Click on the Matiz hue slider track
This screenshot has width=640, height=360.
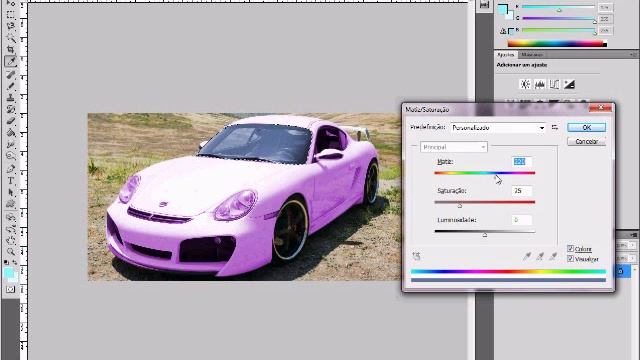point(484,173)
